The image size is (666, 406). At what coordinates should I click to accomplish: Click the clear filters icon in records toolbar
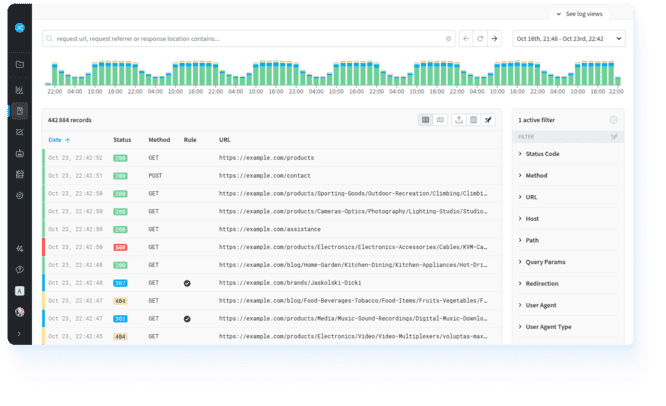[488, 120]
